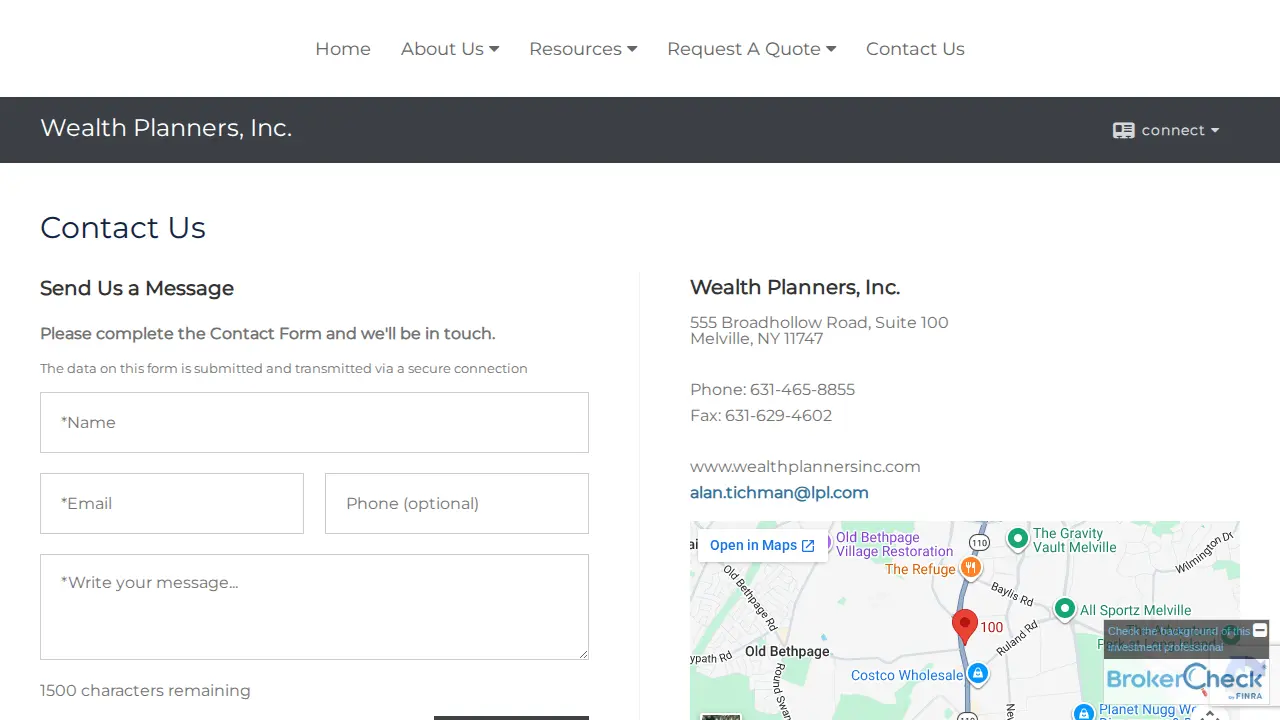Screen dimensions: 1280x720
Task: Click the connect card icon in header
Action: [x=1123, y=130]
